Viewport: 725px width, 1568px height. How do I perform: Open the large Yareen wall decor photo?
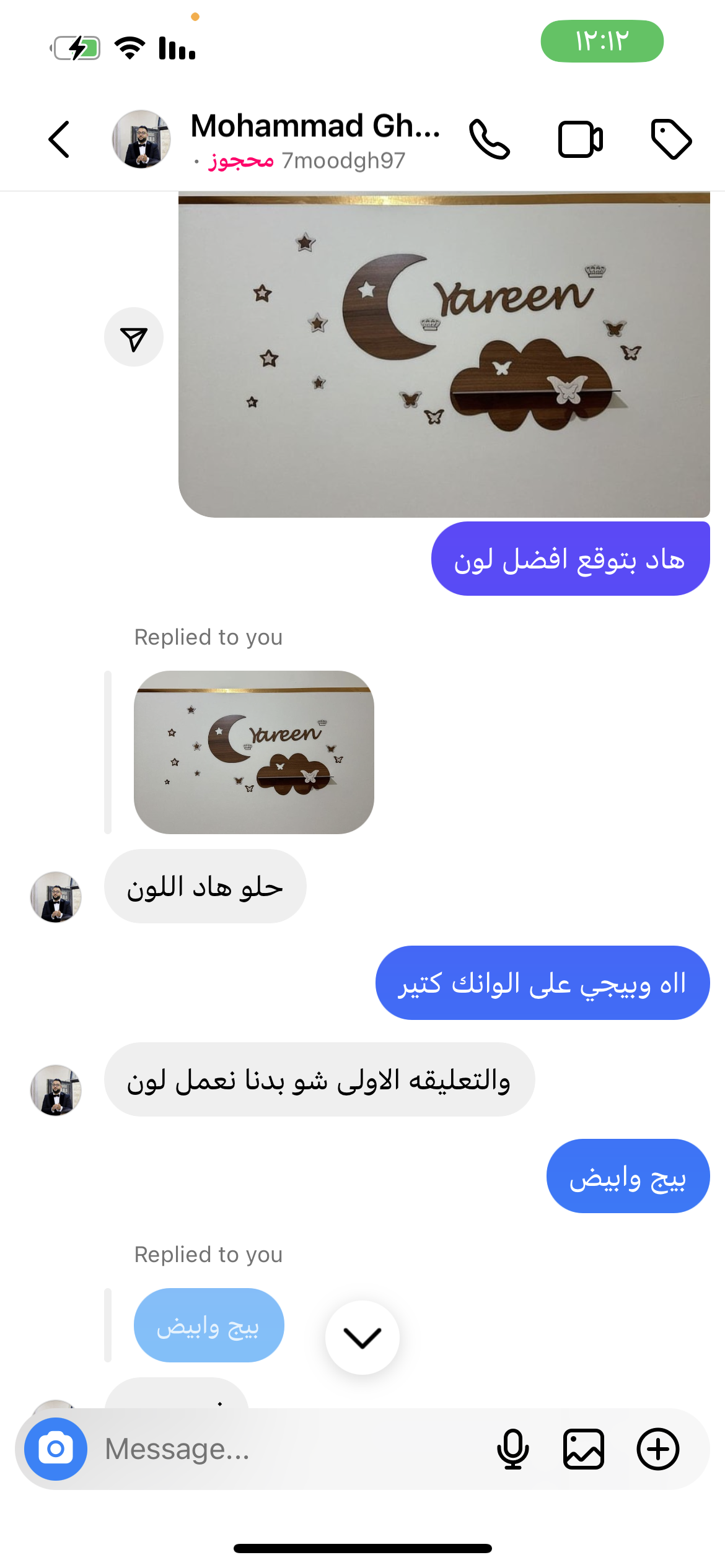444,354
